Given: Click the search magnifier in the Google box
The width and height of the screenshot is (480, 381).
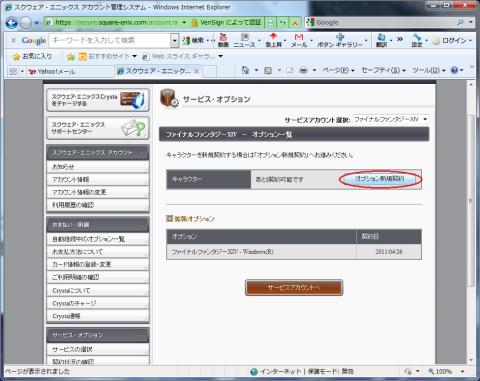Looking at the screenshot, I should pyautogui.click(x=461, y=22).
